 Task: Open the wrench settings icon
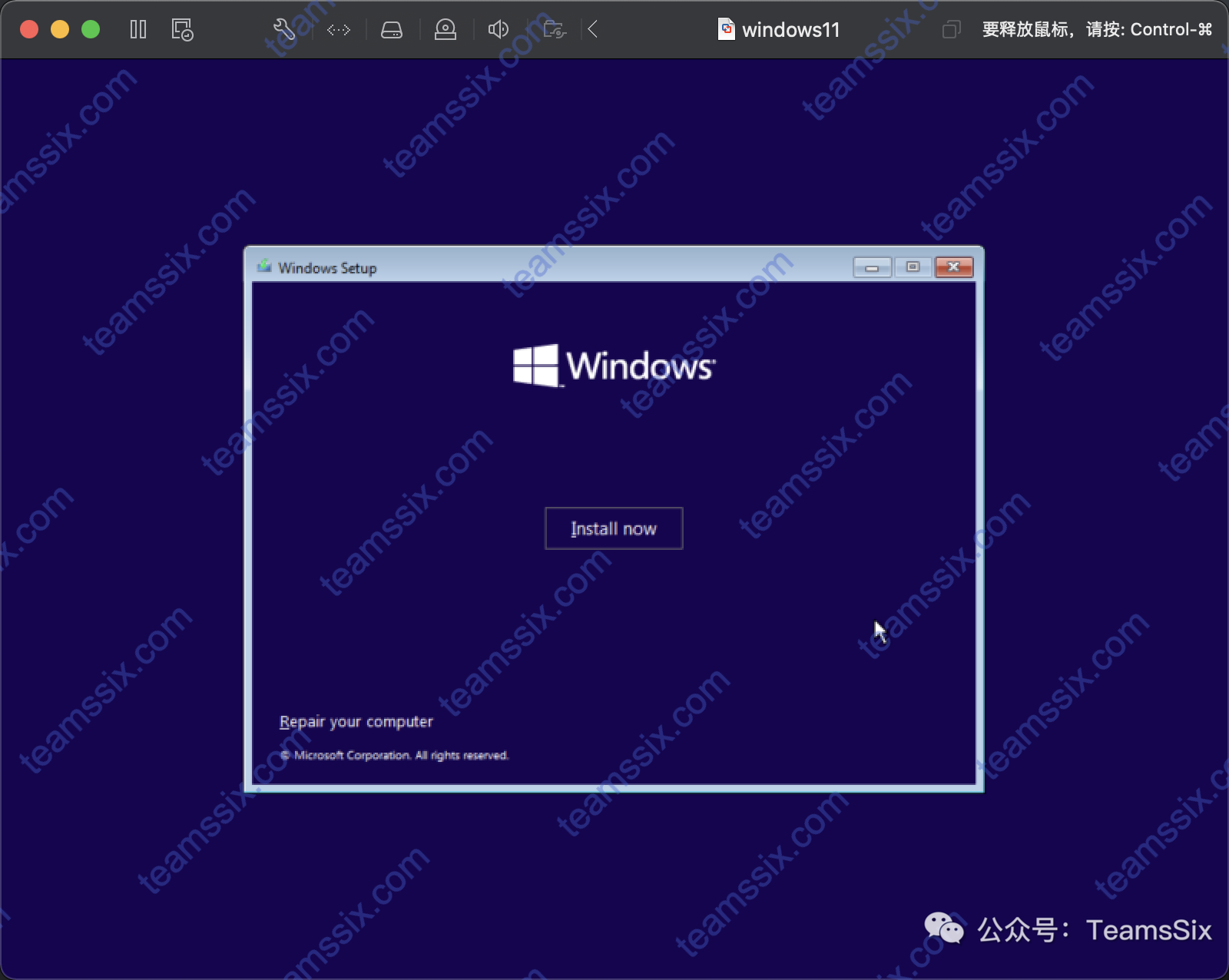[x=284, y=30]
